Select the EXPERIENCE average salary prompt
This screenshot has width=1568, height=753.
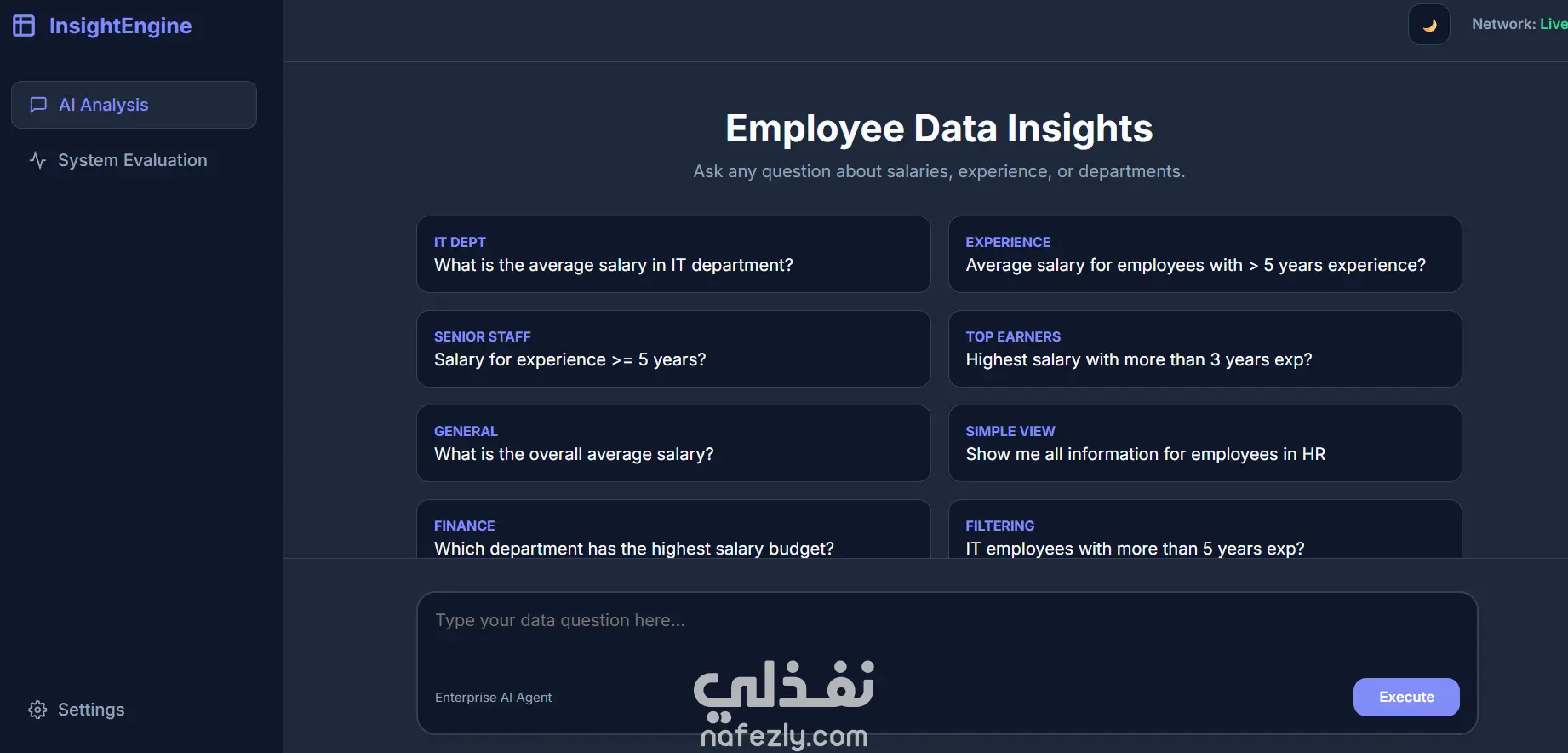click(1205, 254)
